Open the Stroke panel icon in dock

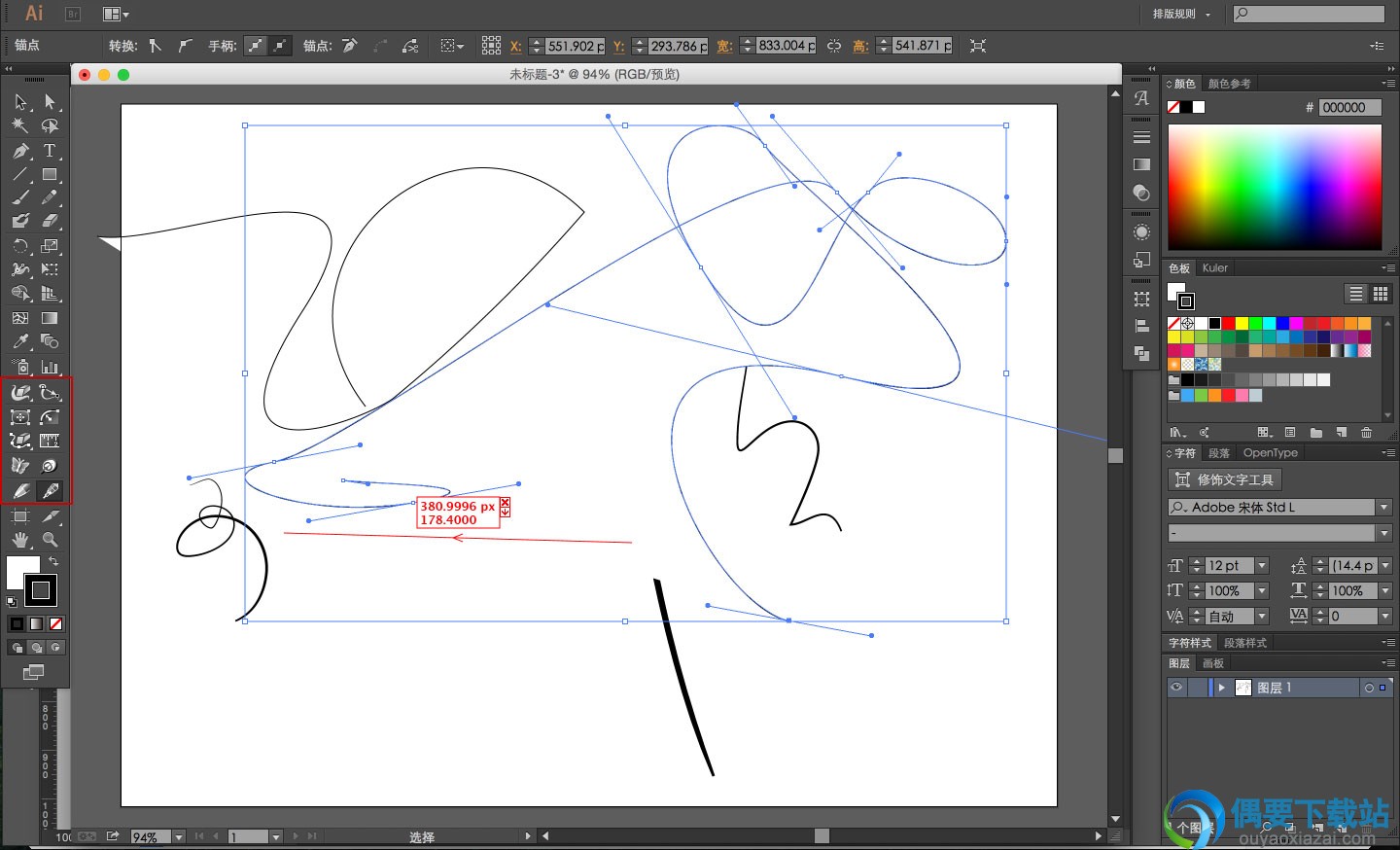1141,136
